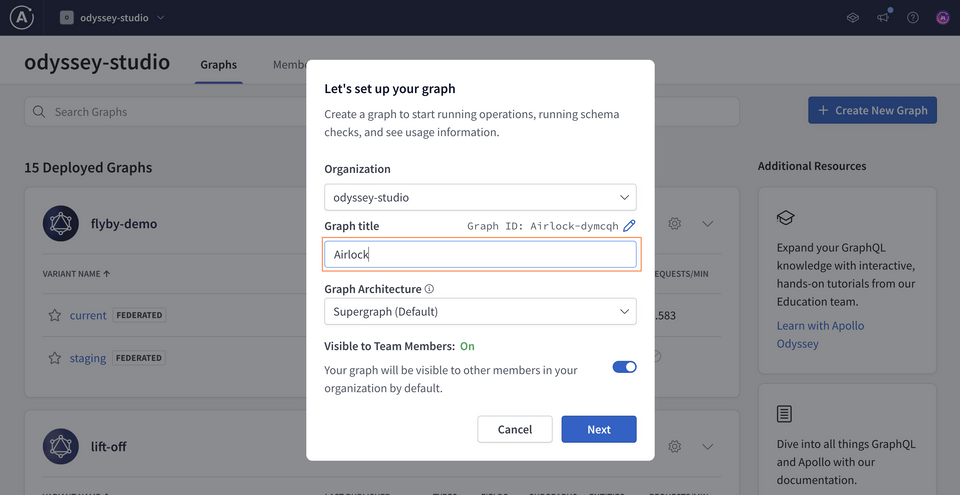Click the Additional Resources heading
The image size is (960, 495).
click(x=812, y=166)
